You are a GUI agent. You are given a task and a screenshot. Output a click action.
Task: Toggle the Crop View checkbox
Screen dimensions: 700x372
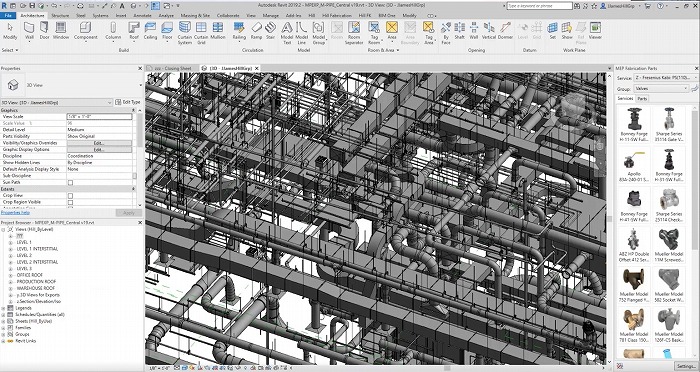(x=70, y=196)
